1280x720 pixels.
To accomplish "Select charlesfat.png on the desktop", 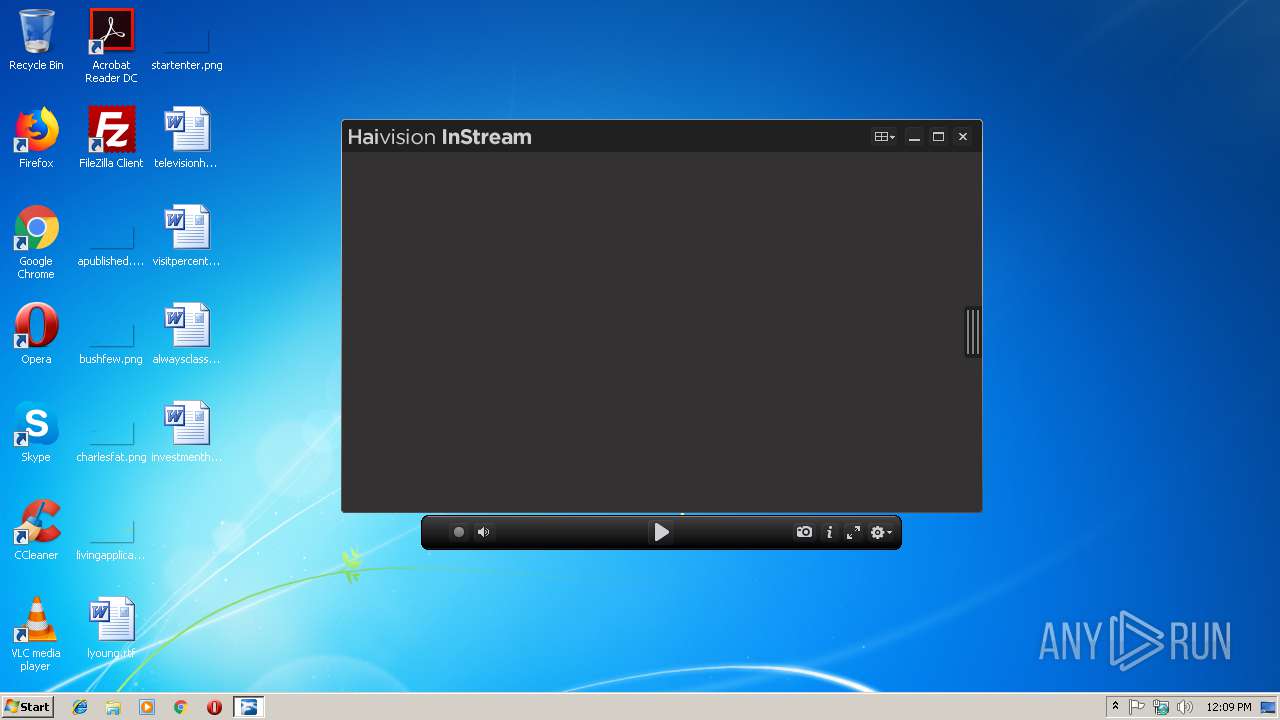I will click(111, 432).
